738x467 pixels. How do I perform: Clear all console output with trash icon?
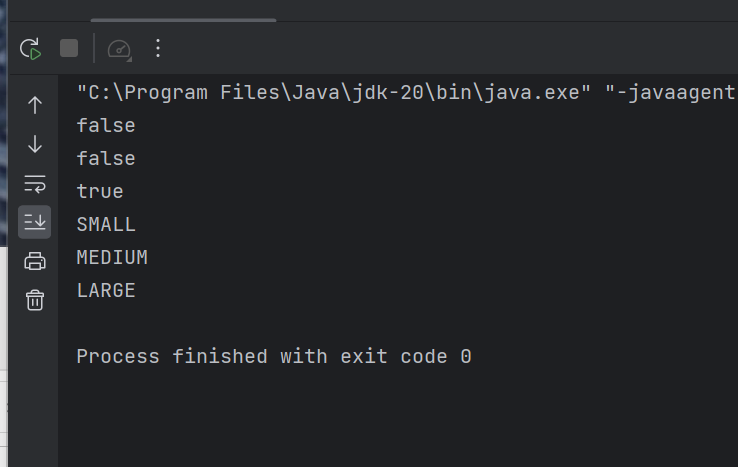[35, 300]
